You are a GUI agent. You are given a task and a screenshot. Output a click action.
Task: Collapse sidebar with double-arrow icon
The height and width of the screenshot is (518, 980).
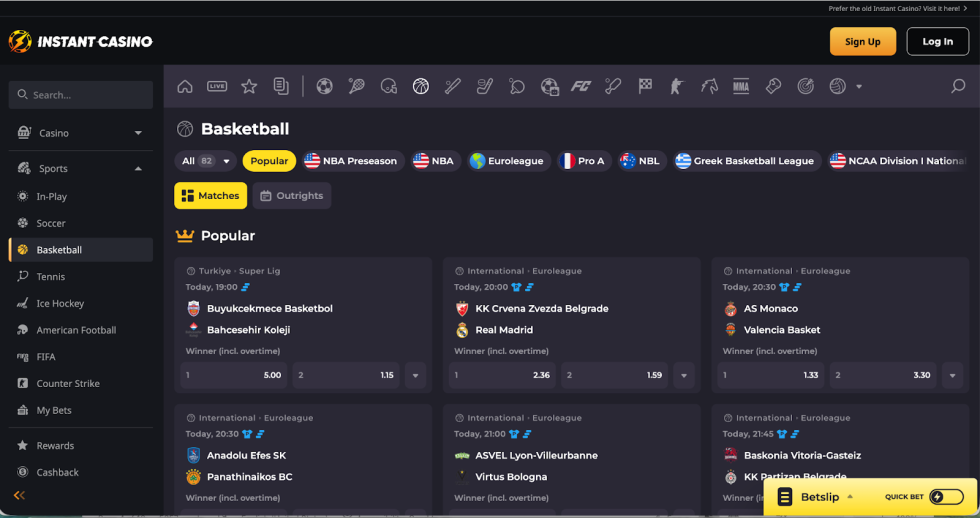coord(19,495)
